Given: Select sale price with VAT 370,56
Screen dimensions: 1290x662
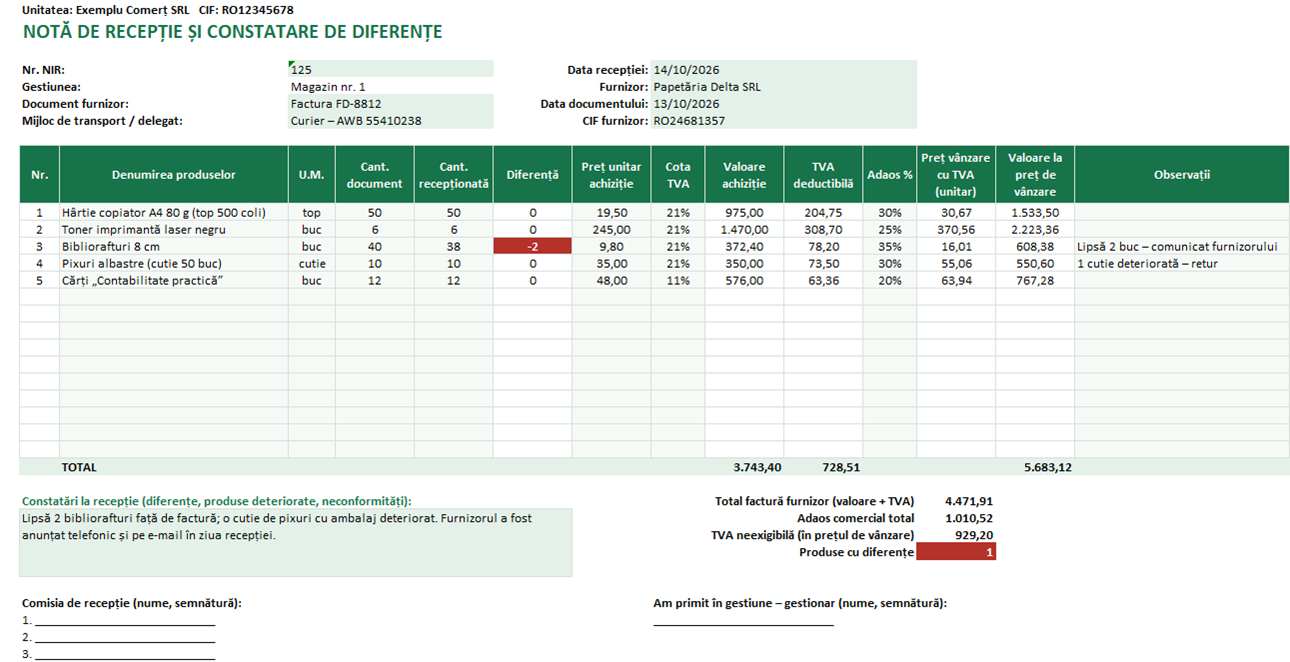Looking at the screenshot, I should [x=956, y=230].
